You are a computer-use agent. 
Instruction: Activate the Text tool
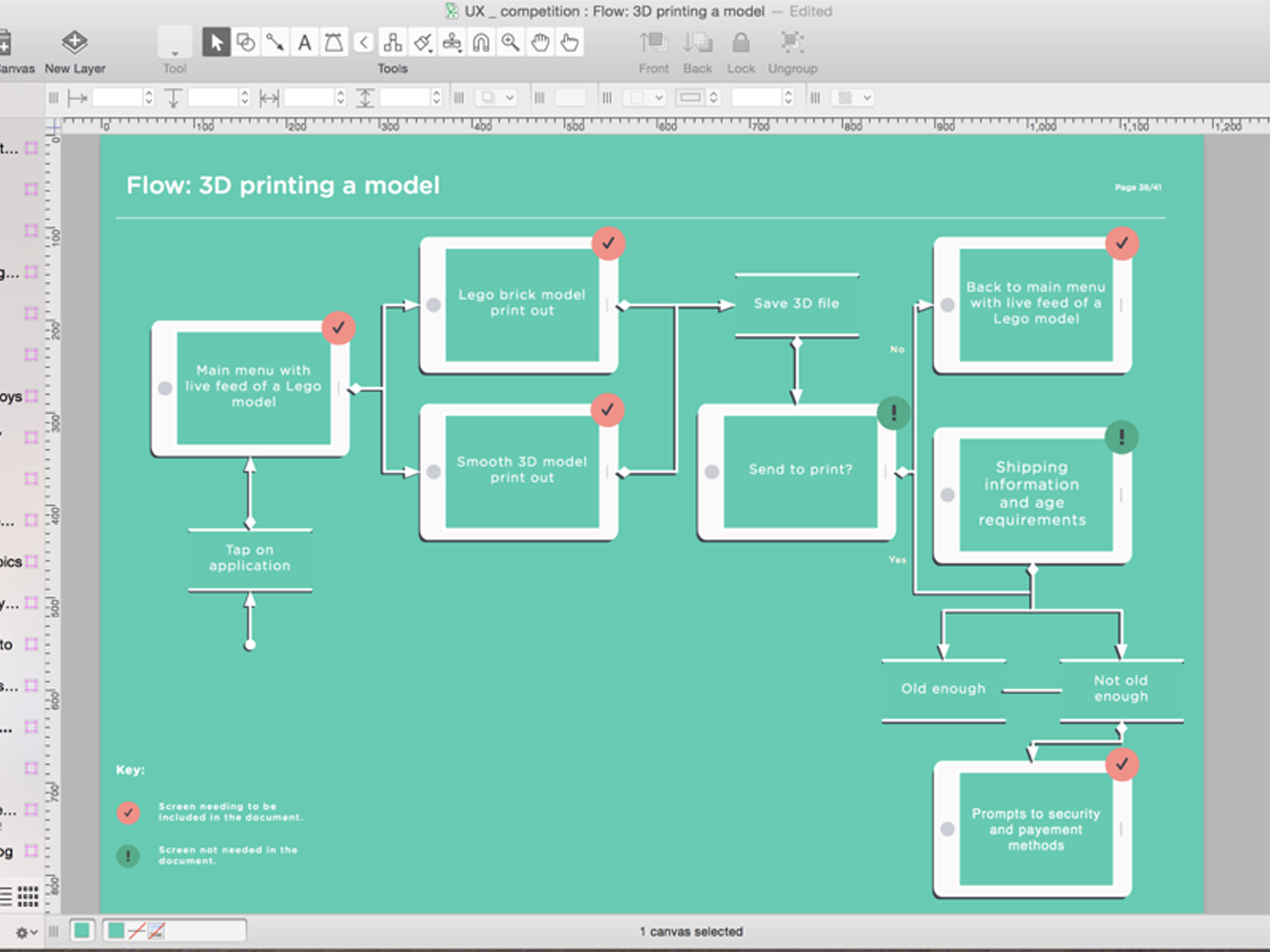click(x=304, y=43)
